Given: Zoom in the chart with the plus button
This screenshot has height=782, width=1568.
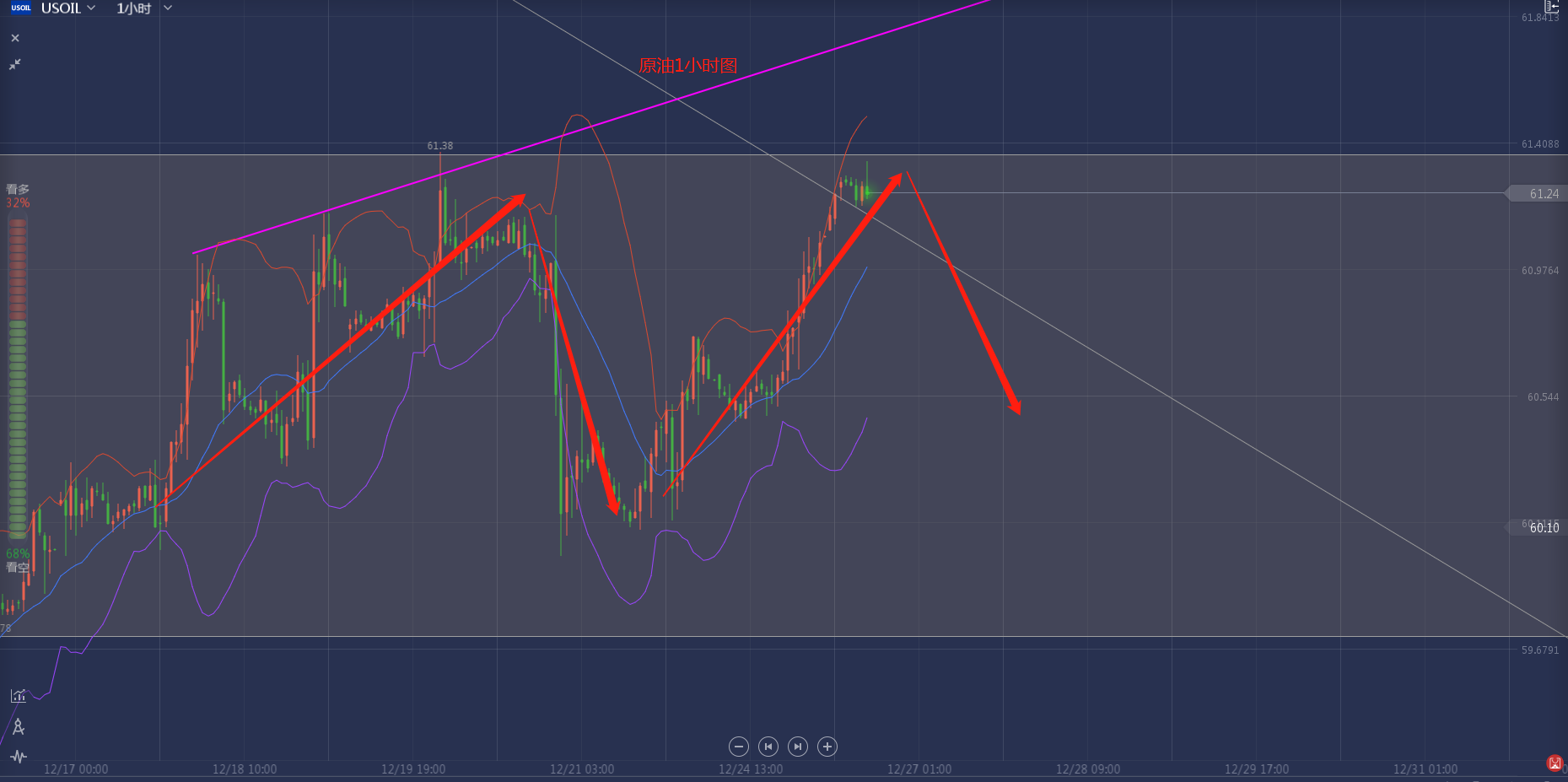Looking at the screenshot, I should tap(827, 747).
